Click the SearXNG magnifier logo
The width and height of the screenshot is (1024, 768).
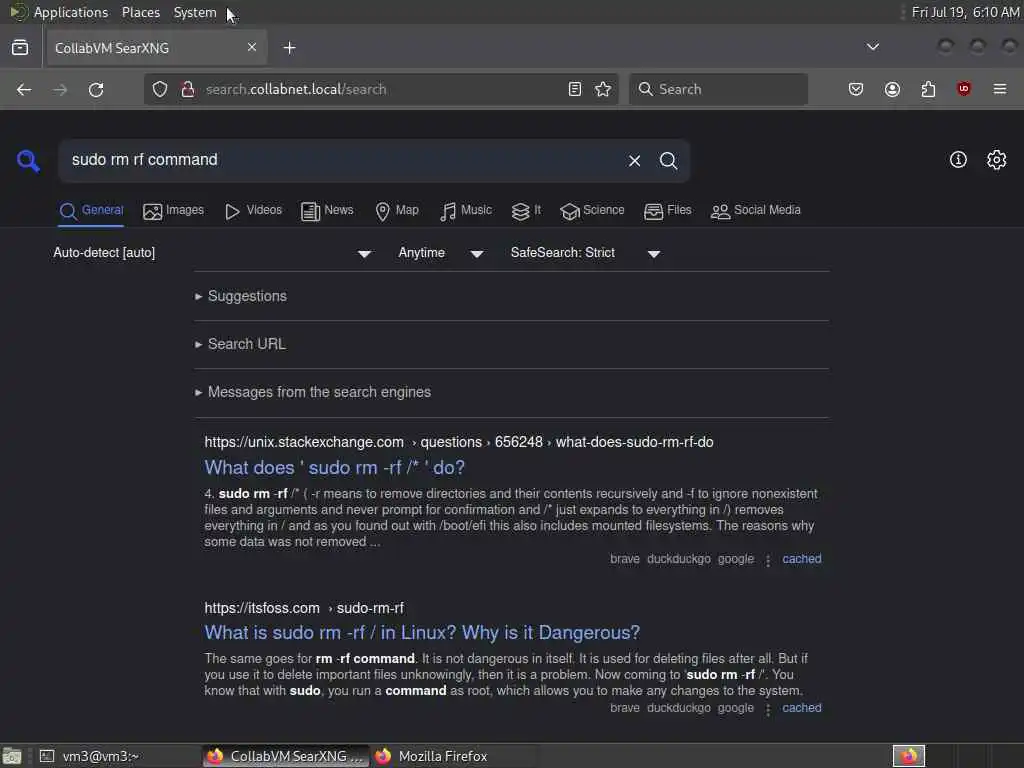point(28,160)
